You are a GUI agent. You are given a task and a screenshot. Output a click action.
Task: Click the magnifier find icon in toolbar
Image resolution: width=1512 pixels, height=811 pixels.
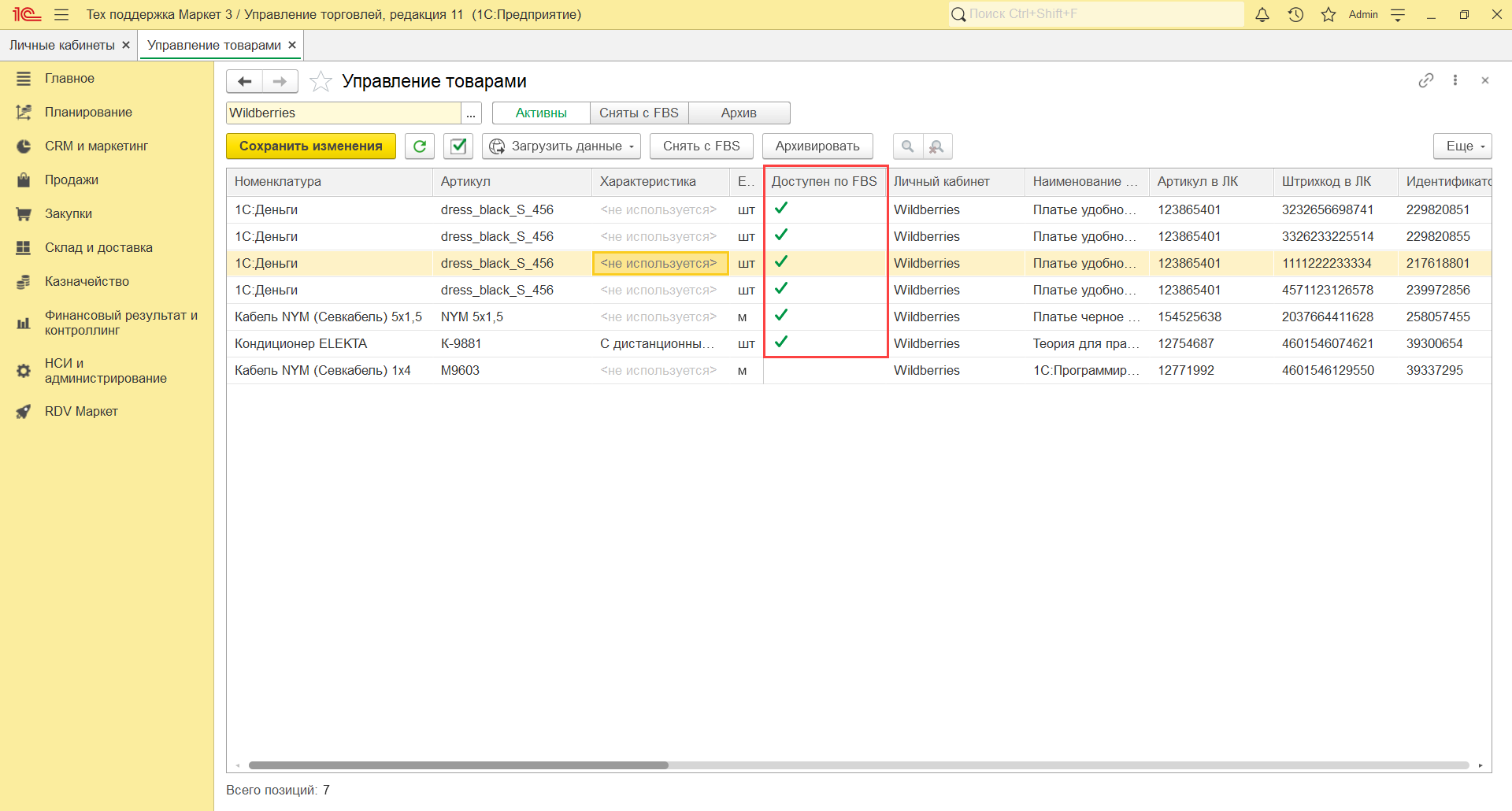click(x=907, y=146)
